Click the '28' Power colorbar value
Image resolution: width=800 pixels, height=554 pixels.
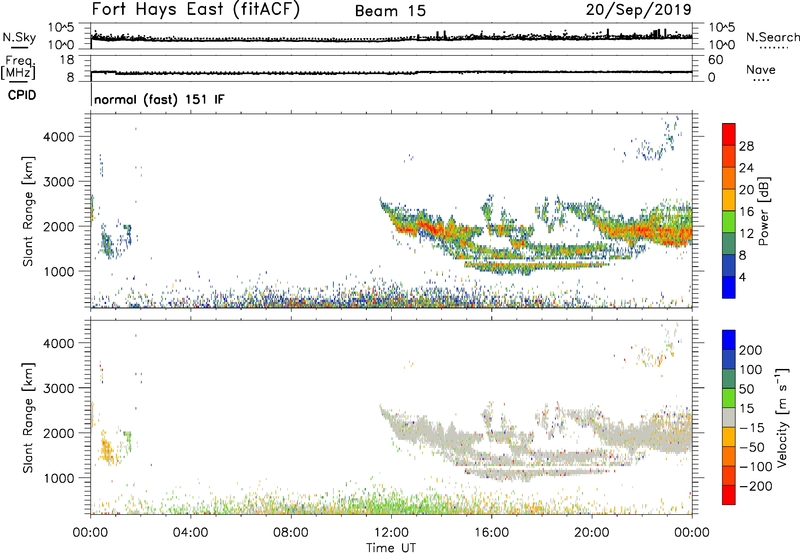tap(746, 146)
